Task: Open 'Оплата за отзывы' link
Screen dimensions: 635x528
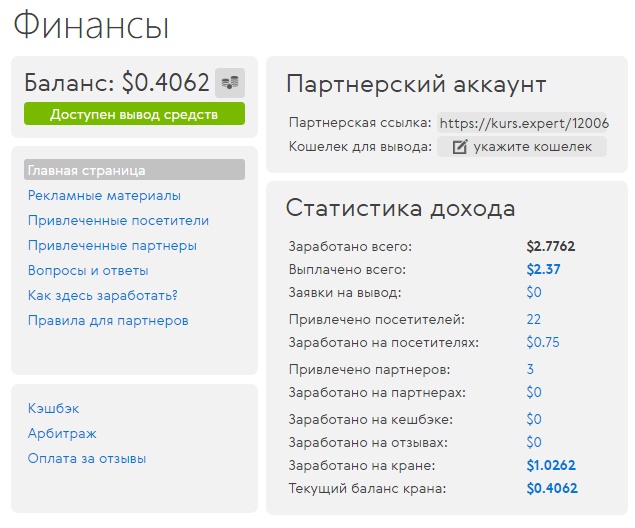Action: 87,459
